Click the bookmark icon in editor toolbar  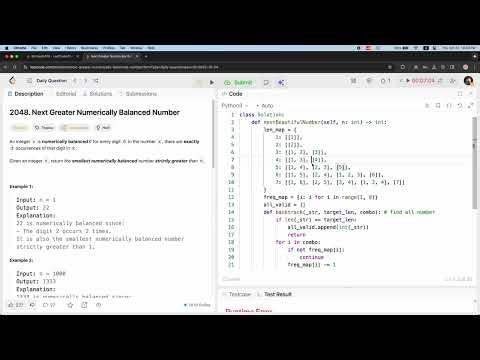coord(438,106)
